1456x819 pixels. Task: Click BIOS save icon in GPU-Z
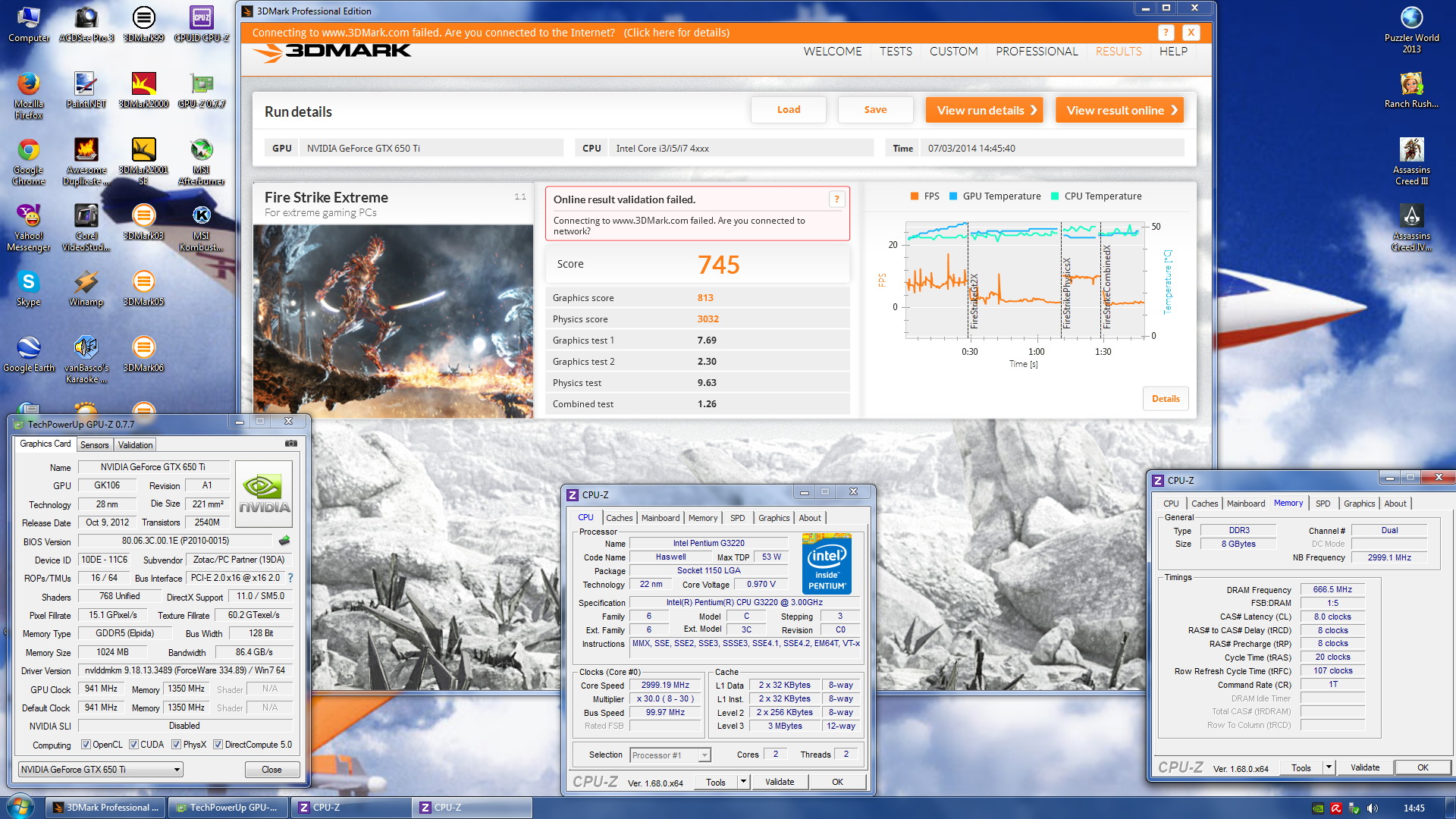(284, 541)
